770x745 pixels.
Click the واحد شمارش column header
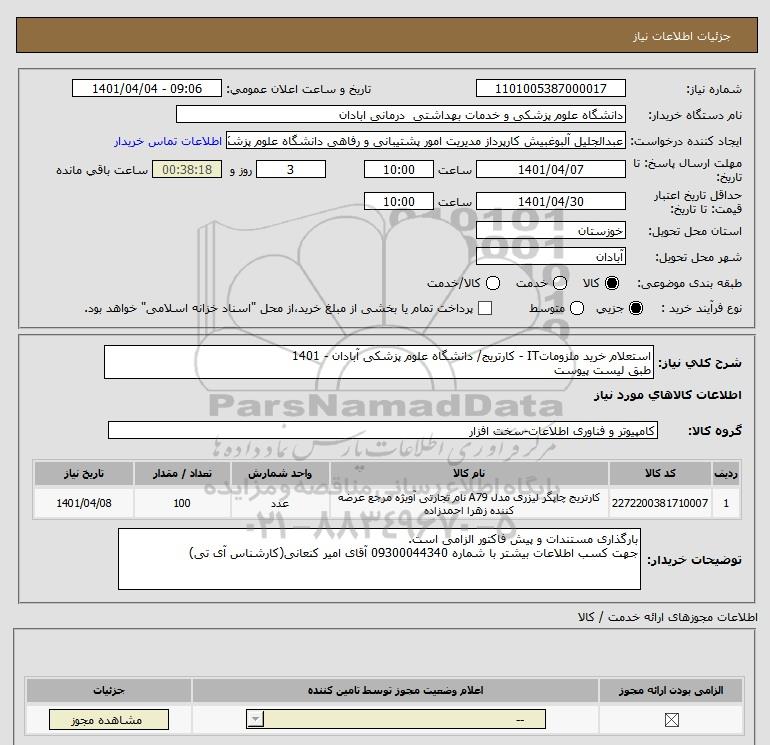tap(280, 473)
